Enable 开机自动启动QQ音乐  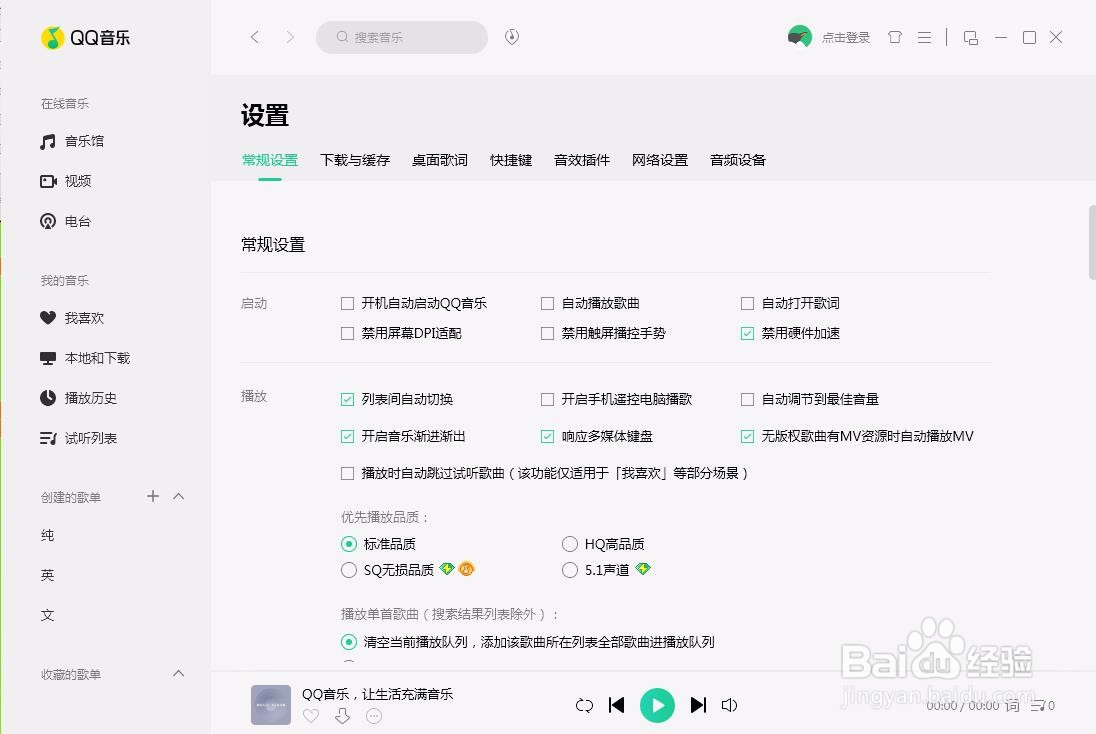348,303
